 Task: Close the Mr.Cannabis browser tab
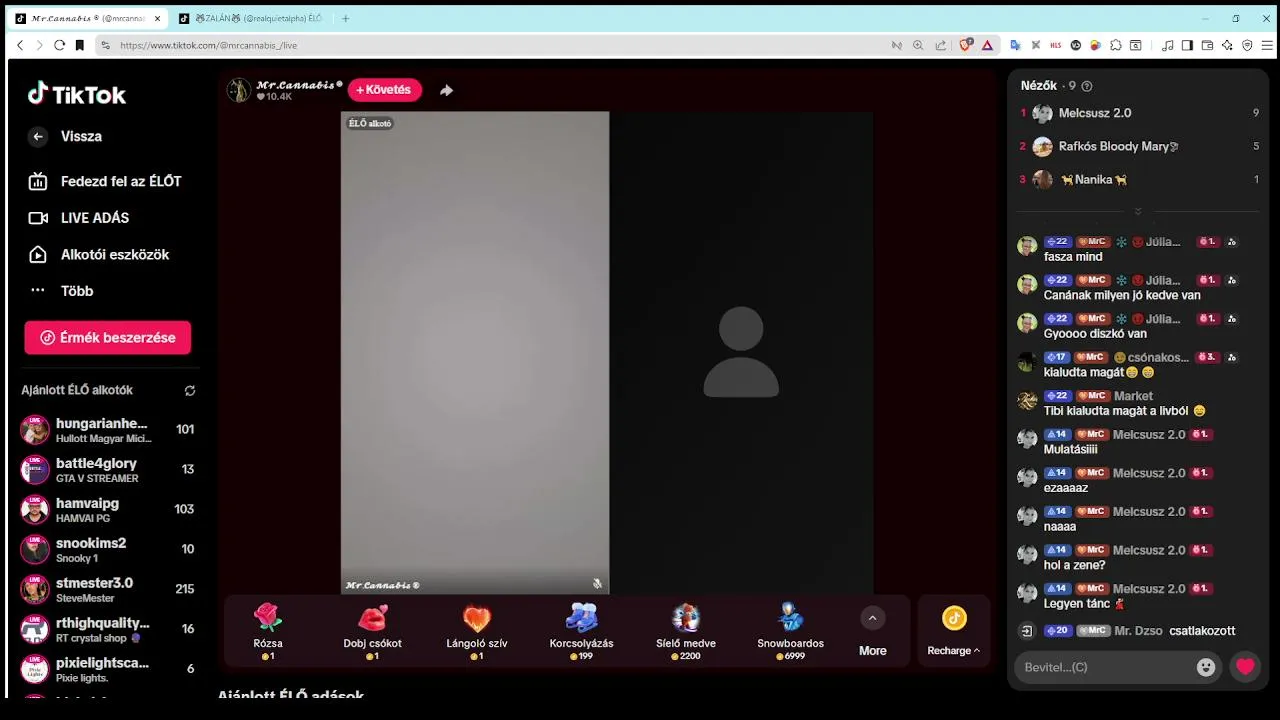(158, 18)
